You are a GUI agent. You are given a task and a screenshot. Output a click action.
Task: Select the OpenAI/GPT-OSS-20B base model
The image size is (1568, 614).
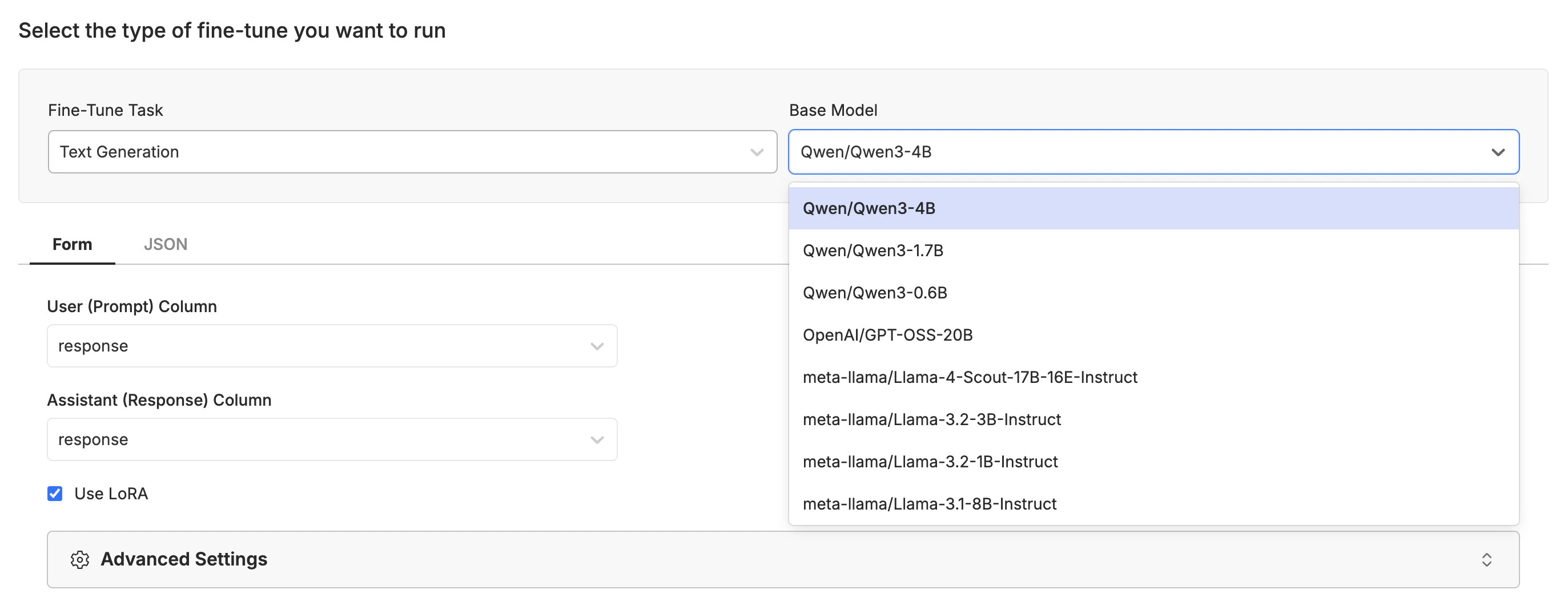point(888,334)
